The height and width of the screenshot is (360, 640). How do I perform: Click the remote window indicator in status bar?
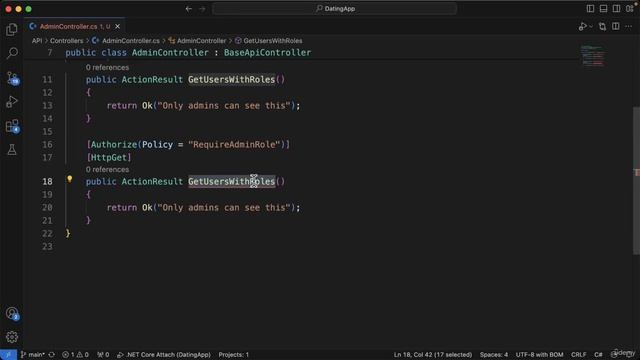click(8, 355)
